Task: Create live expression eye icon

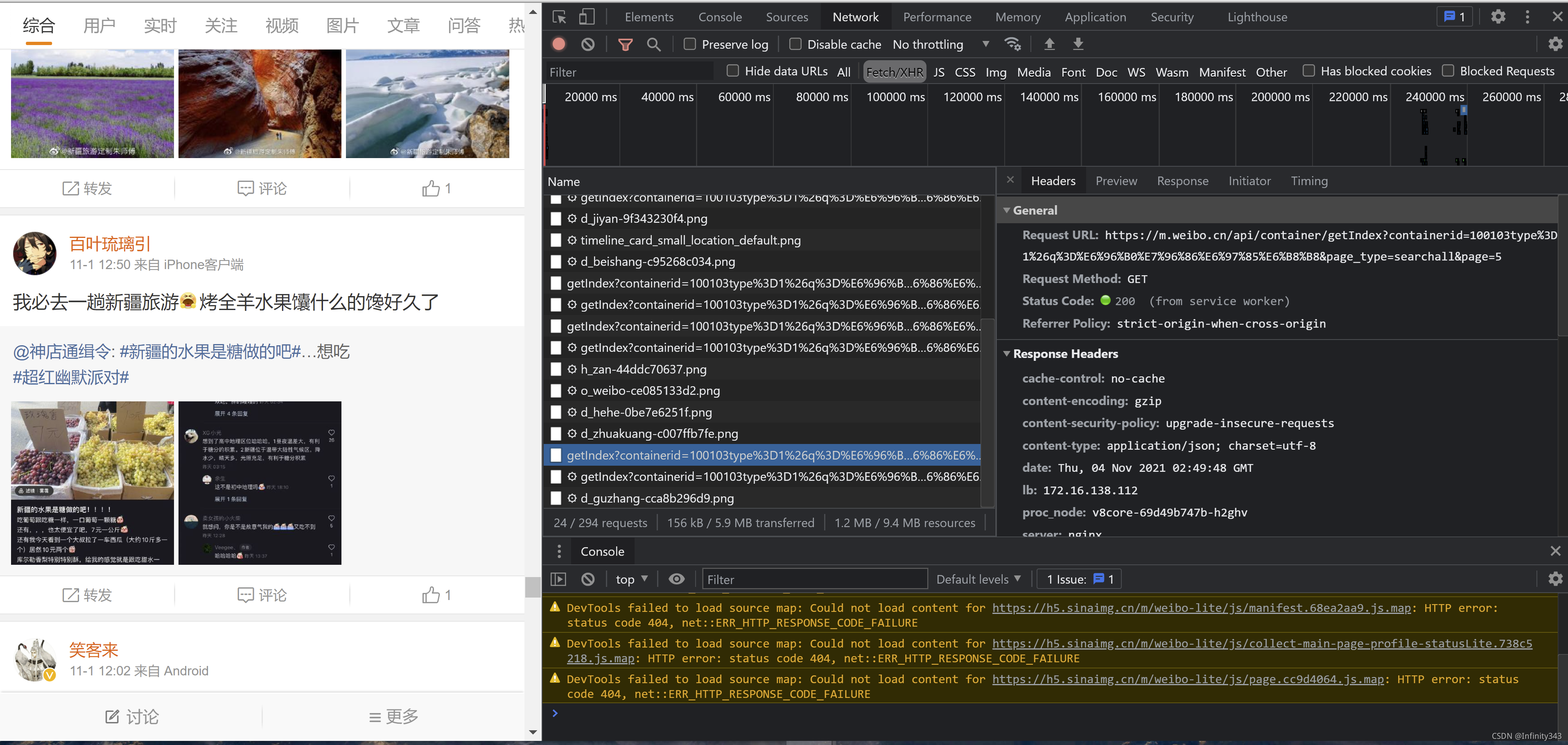Action: tap(676, 579)
